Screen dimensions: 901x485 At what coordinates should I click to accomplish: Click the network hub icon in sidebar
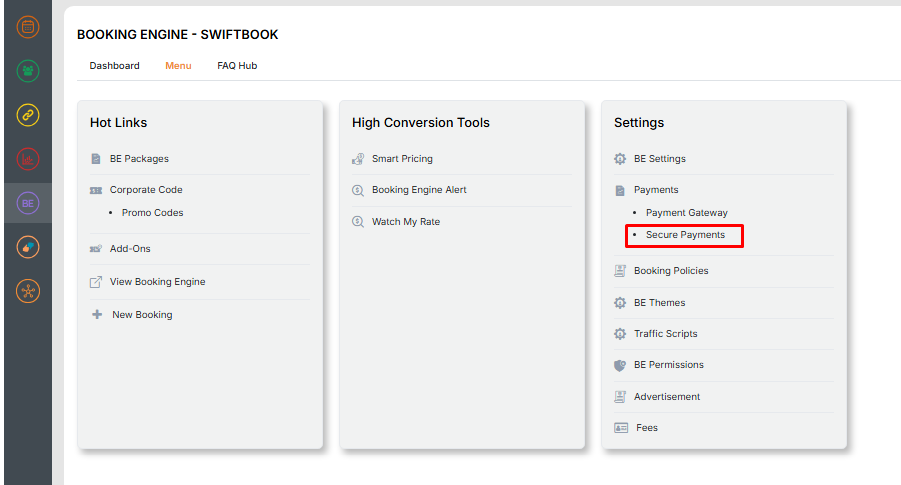(28, 291)
